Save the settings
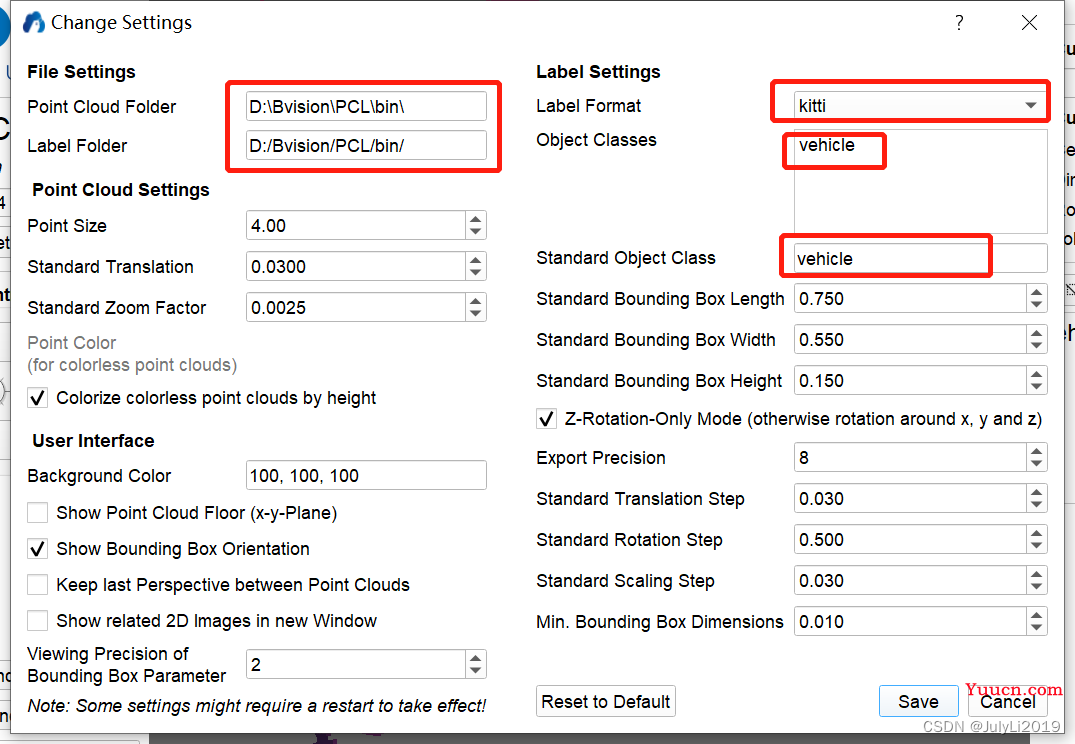The height and width of the screenshot is (744, 1075). click(919, 701)
